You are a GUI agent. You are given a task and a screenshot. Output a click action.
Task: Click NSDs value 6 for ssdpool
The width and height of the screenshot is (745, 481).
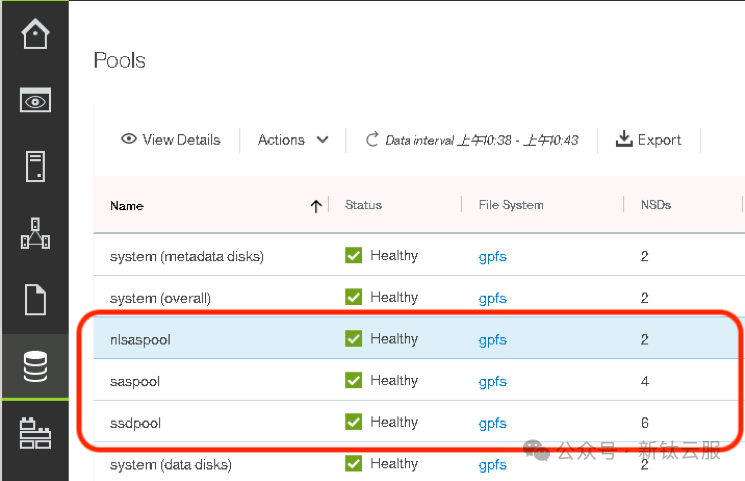tap(644, 423)
